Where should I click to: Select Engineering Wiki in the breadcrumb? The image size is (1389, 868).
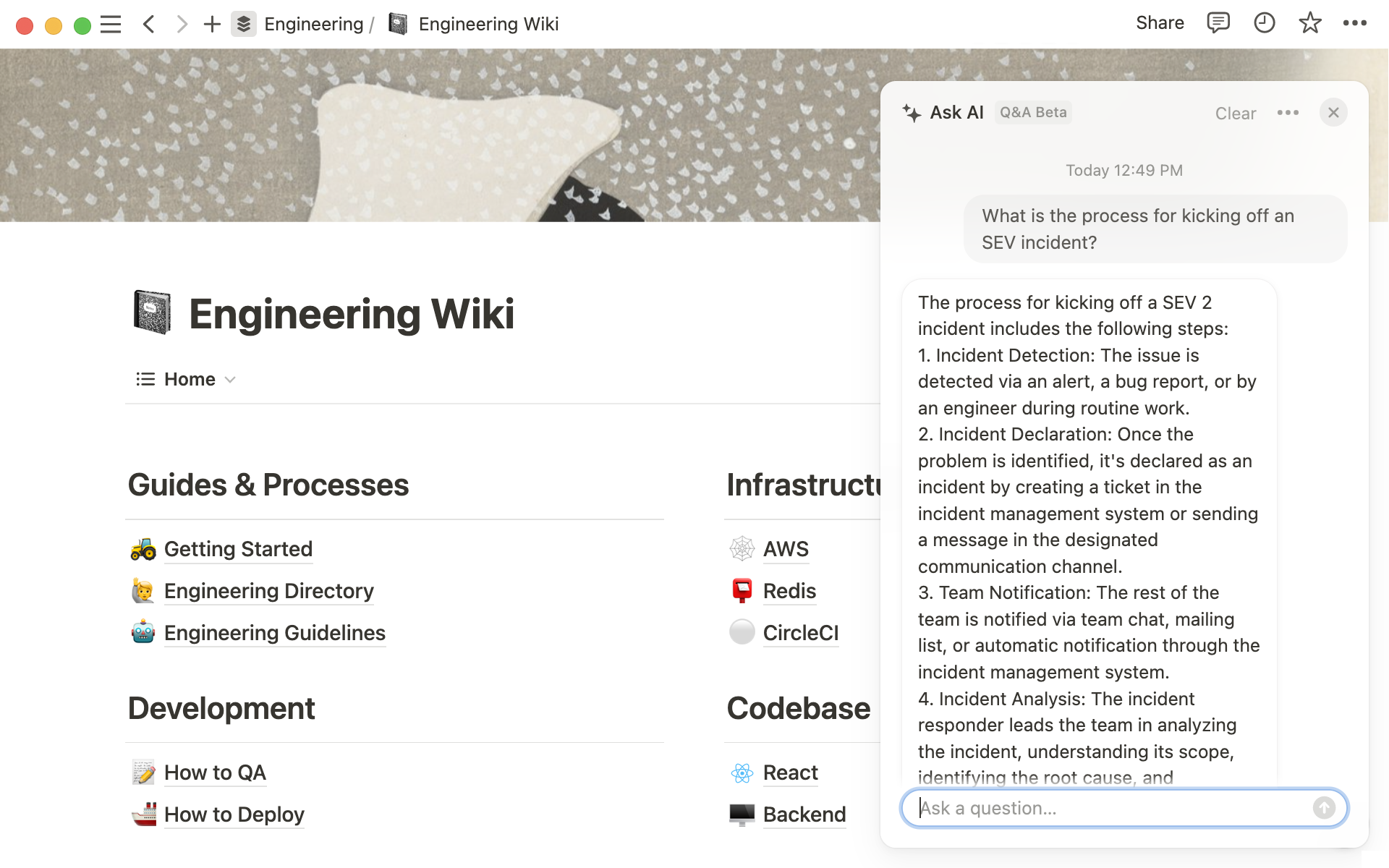click(488, 24)
